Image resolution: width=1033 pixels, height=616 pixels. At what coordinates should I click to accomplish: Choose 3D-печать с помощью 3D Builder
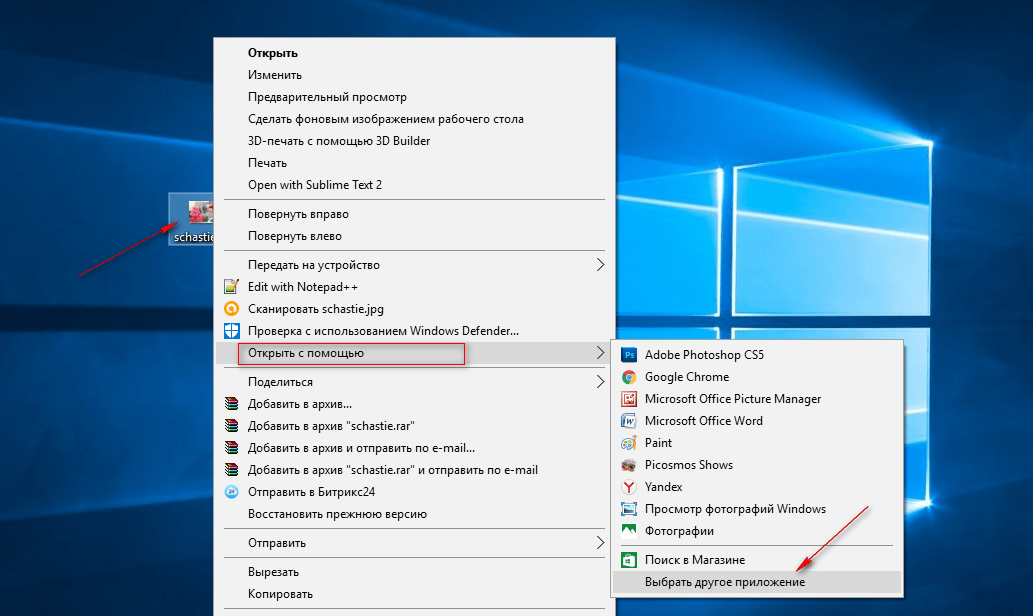339,141
